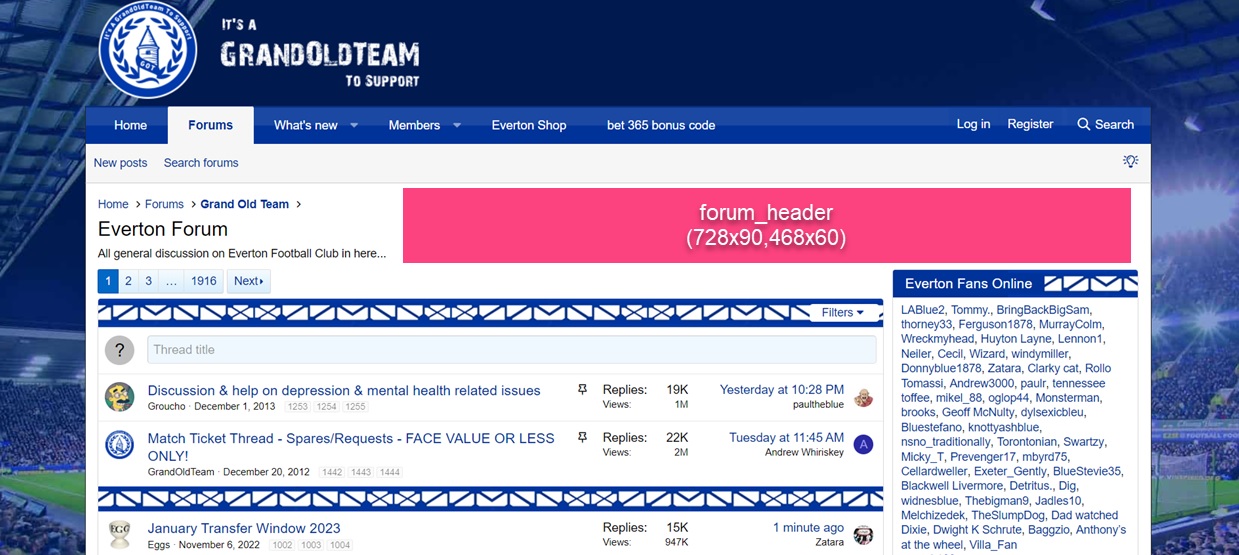Screen dimensions: 1239x555
Task: Select the Forums tab
Action: click(x=210, y=125)
